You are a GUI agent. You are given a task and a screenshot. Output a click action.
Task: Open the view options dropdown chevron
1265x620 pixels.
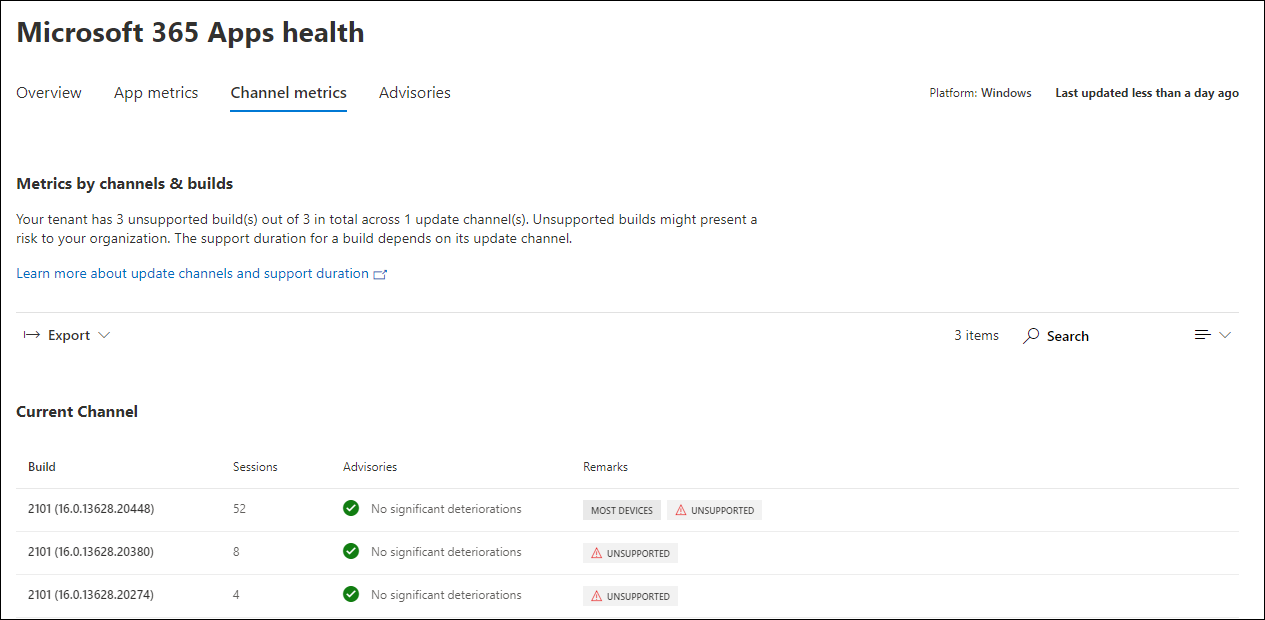pyautogui.click(x=1225, y=335)
